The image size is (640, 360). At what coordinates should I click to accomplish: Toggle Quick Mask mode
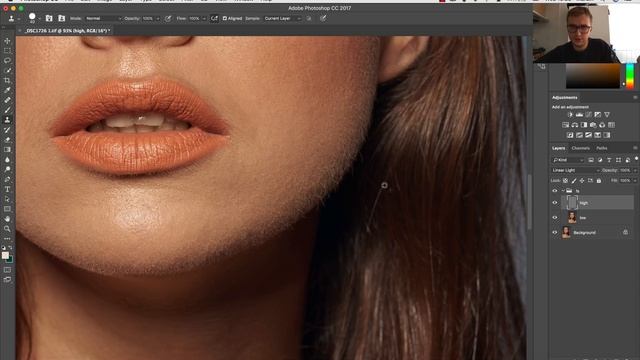[x=7, y=270]
